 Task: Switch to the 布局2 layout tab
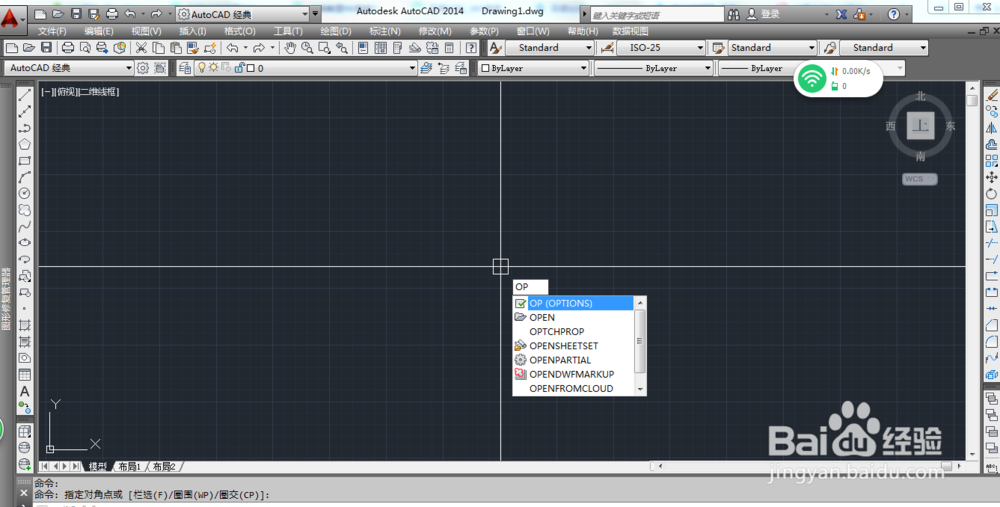tap(164, 467)
